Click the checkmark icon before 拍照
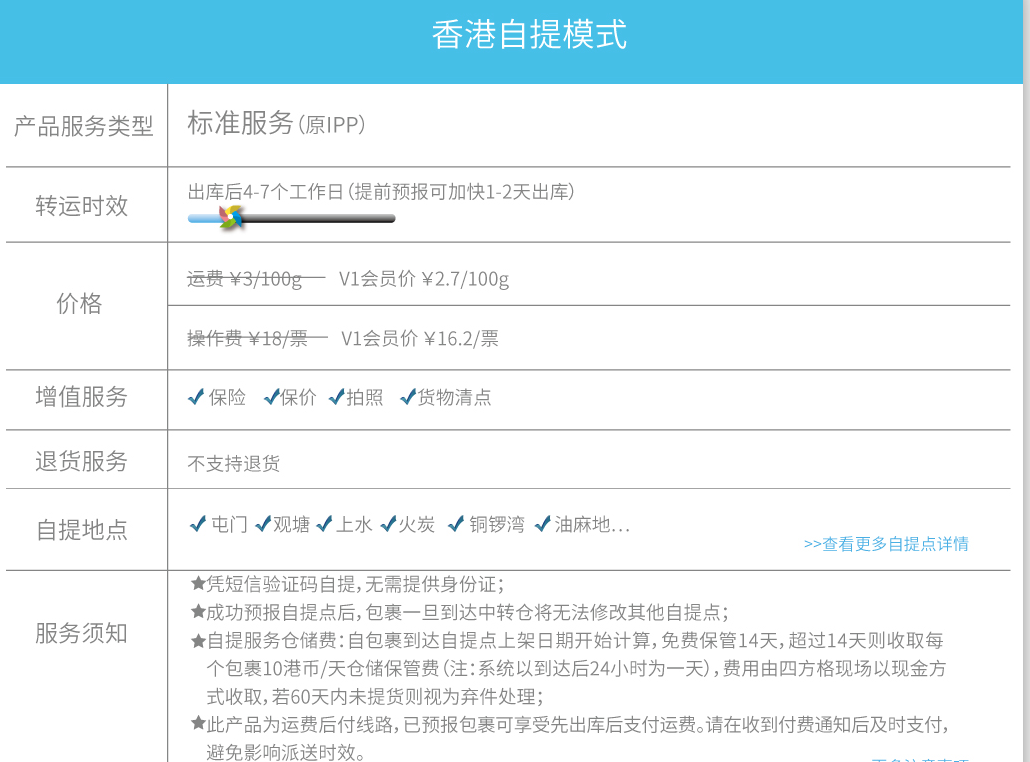Viewport: 1030px width, 762px height. [337, 397]
